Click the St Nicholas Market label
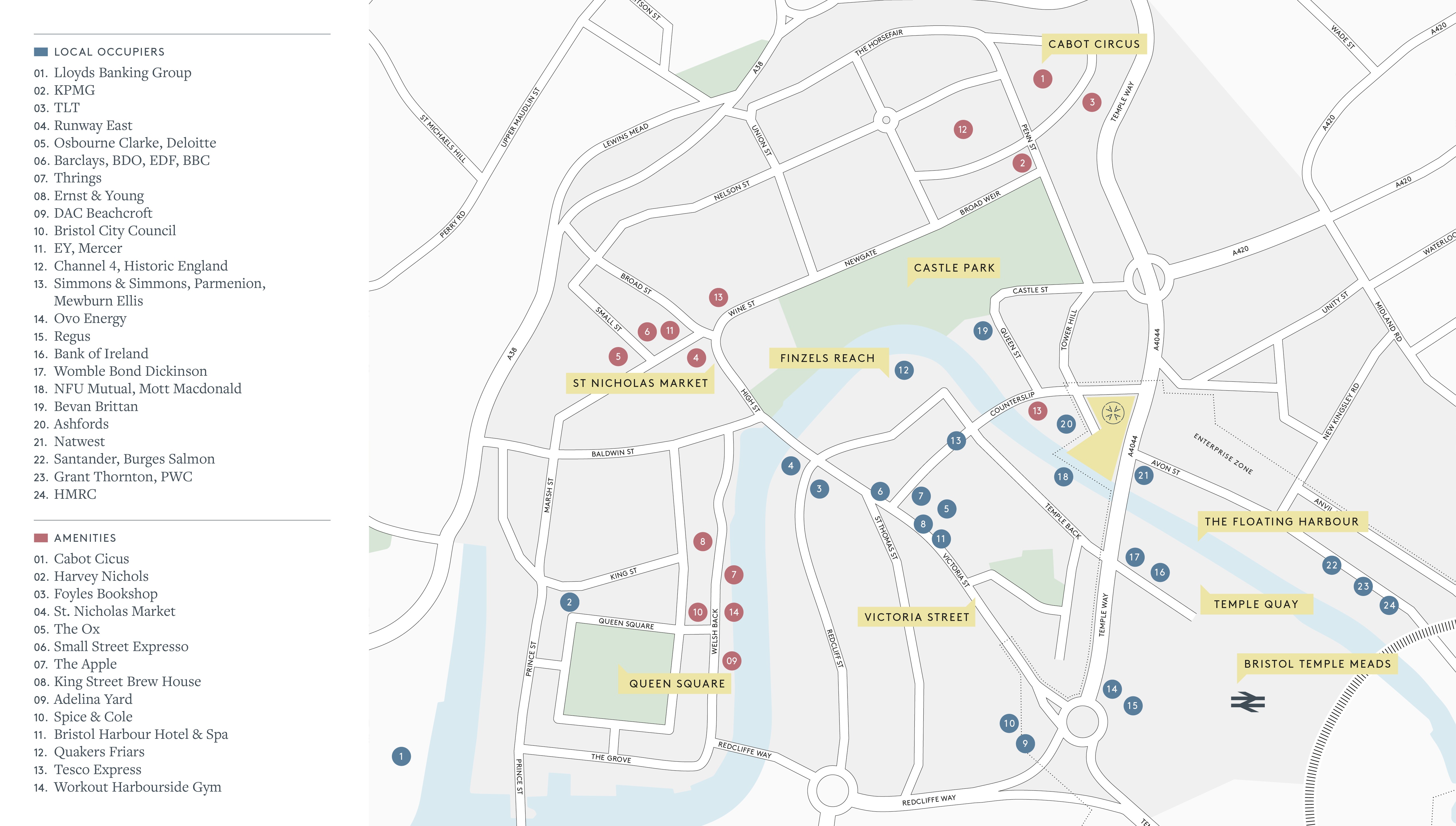Screen dimensions: 1456x826 click(x=640, y=383)
